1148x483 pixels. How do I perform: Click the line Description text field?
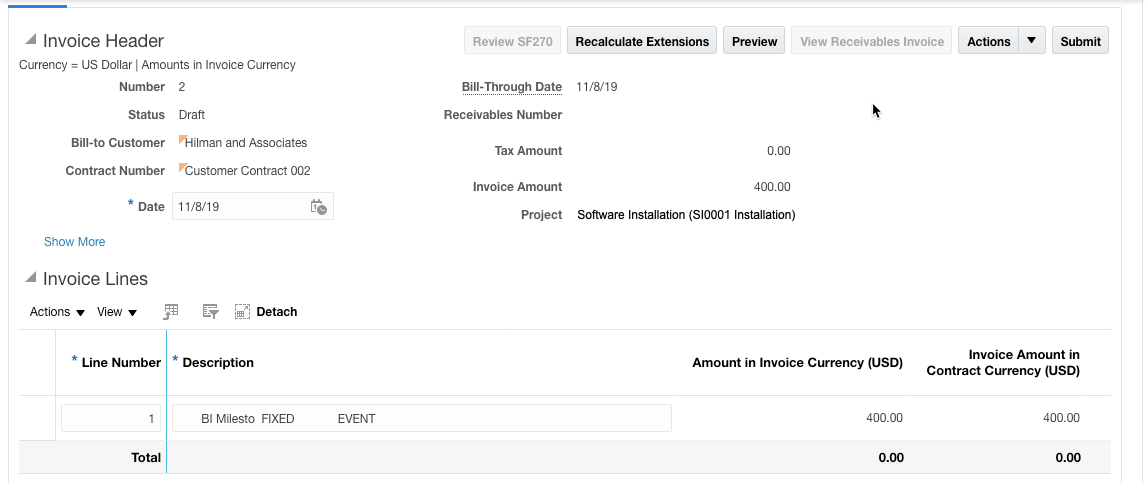421,418
